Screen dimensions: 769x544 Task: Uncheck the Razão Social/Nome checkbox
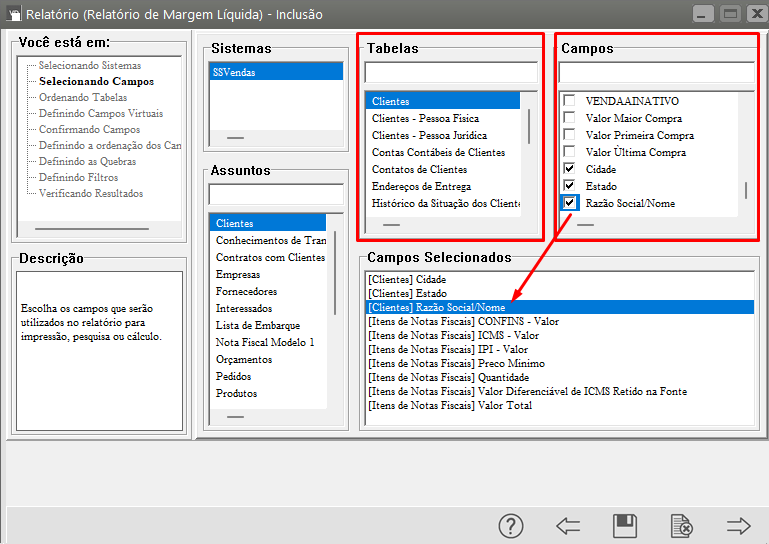point(570,203)
